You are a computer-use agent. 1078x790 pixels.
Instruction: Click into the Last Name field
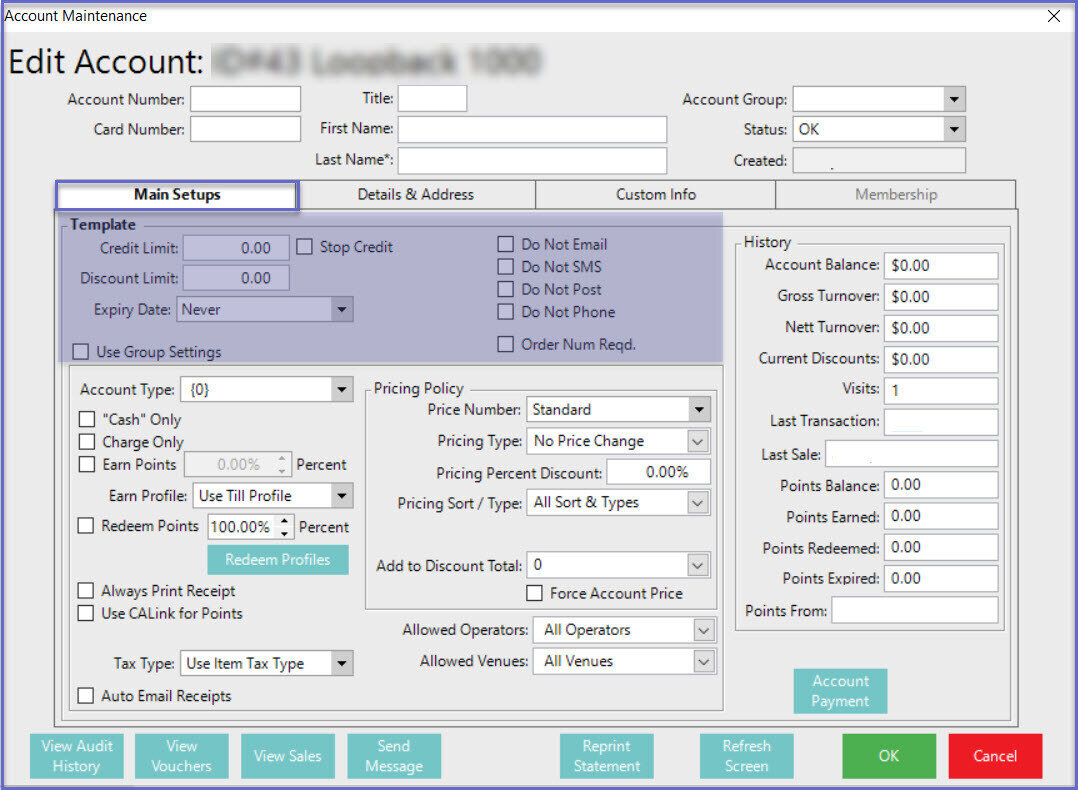pyautogui.click(x=531, y=161)
